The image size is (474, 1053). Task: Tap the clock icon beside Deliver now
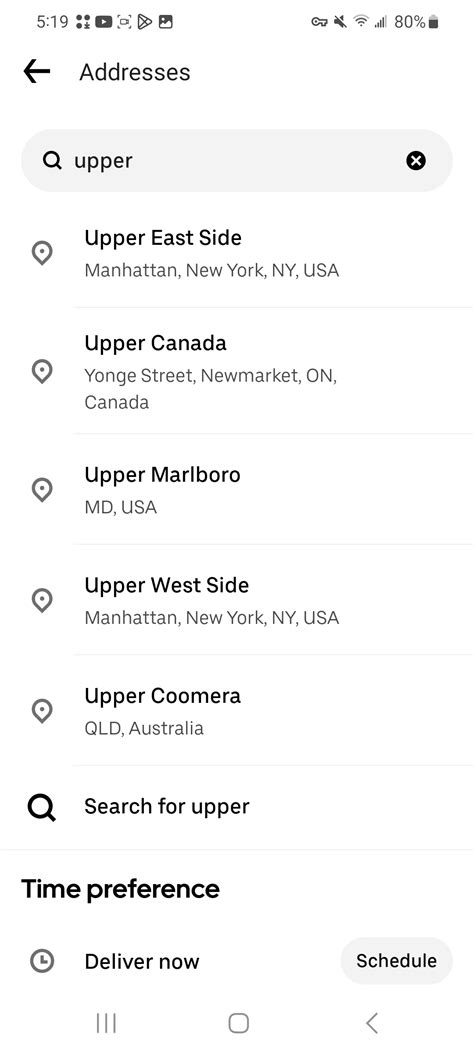(42, 961)
